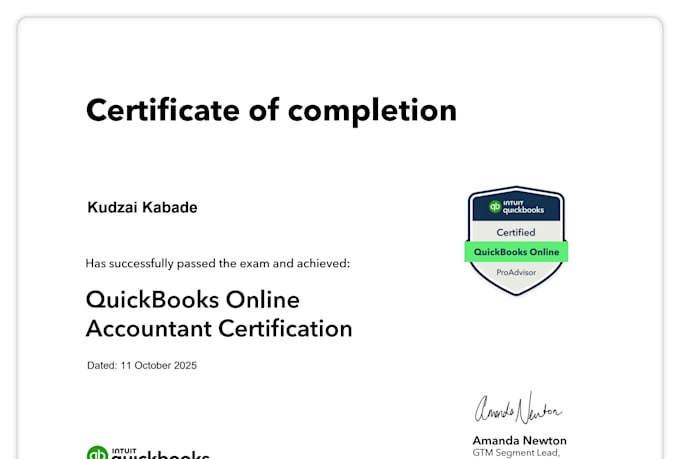This screenshot has height=459, width=680.
Task: Click the Certificate of completion heading
Action: click(271, 111)
